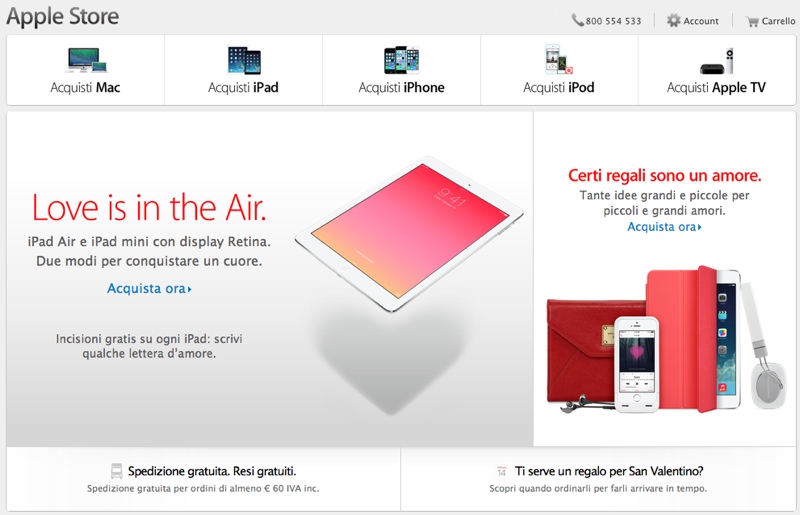This screenshot has width=800, height=515.
Task: Open the Acquisti Apple TV tab
Action: pyautogui.click(x=717, y=70)
